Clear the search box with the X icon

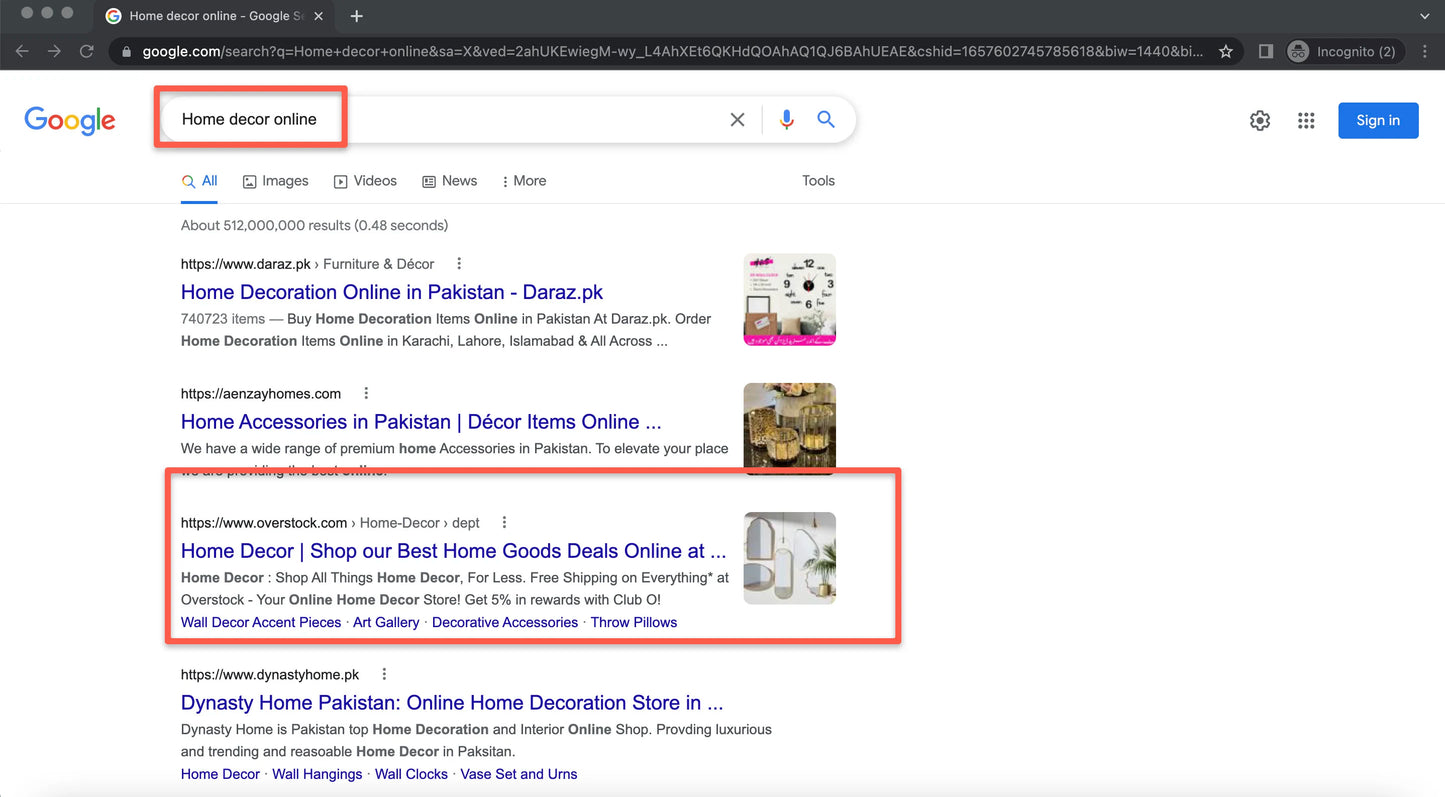[737, 119]
